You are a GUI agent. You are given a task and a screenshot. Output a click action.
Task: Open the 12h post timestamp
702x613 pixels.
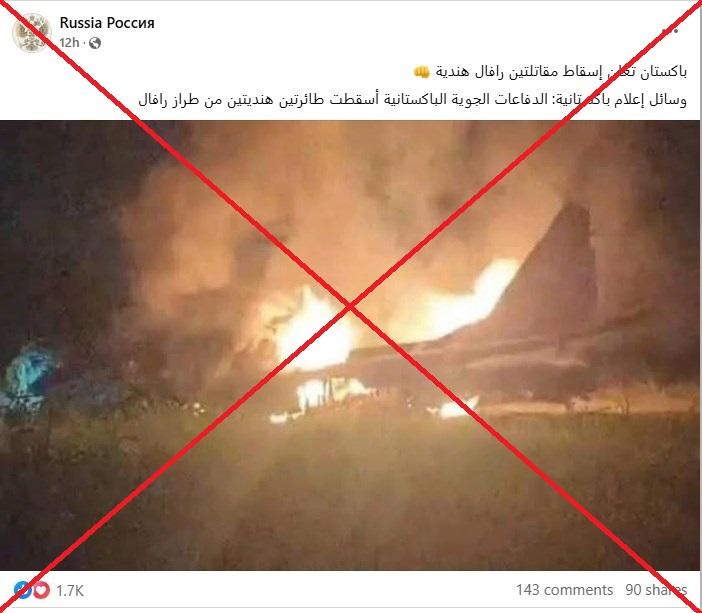point(69,43)
